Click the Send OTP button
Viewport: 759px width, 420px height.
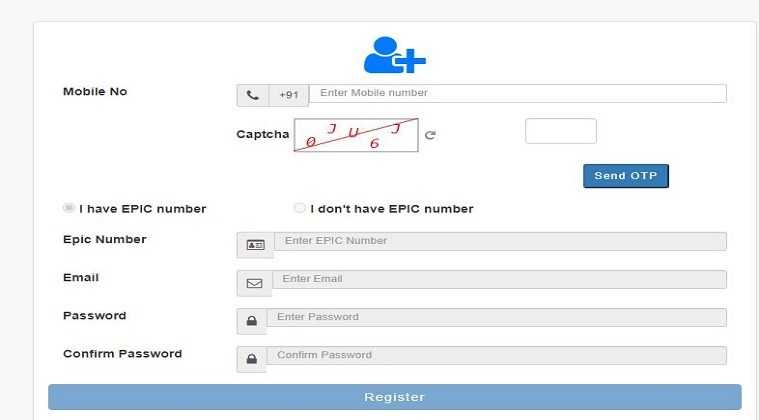625,176
